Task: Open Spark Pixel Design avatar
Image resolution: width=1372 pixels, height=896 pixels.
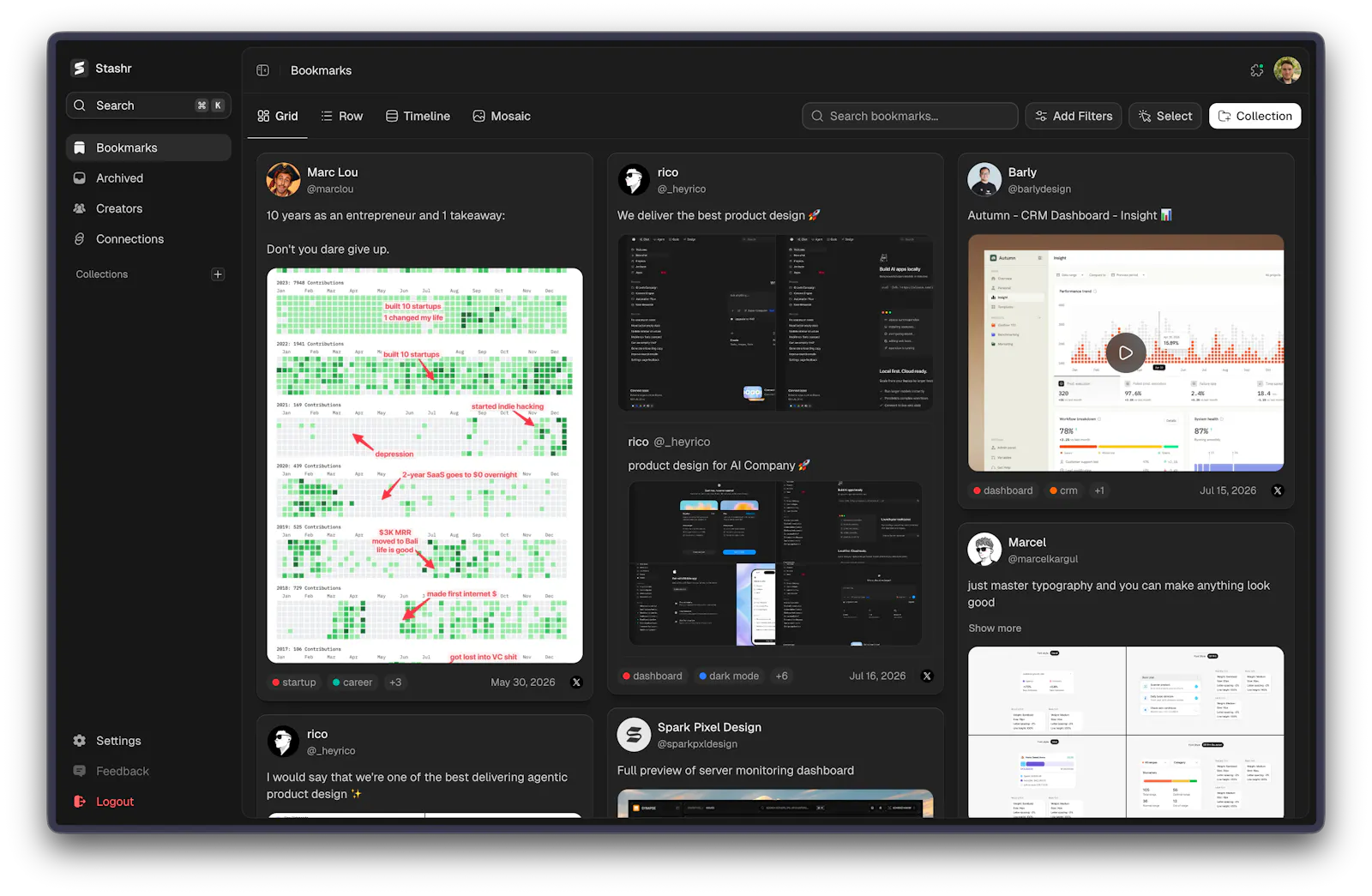Action: 634,735
